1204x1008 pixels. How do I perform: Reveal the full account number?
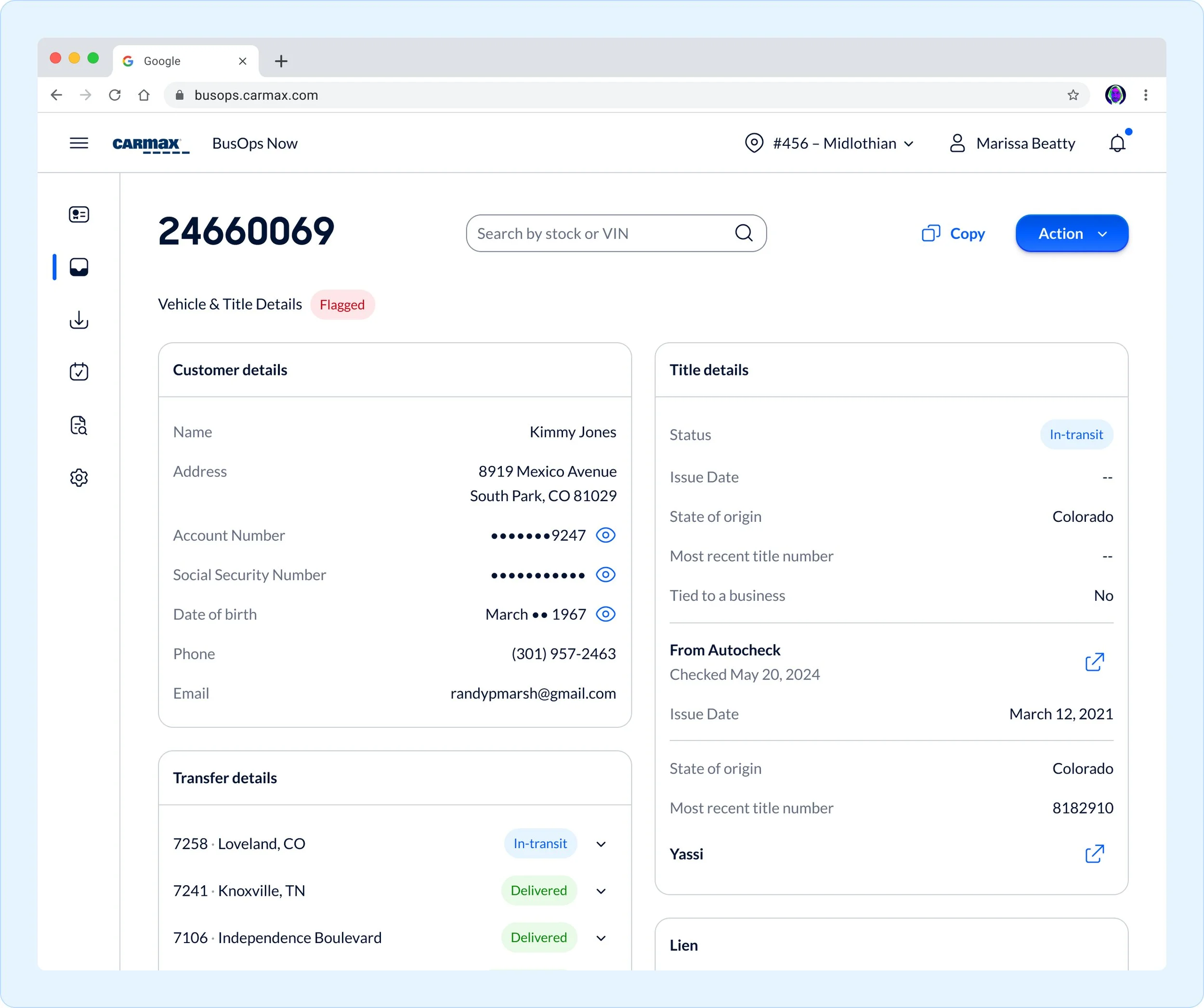click(605, 535)
